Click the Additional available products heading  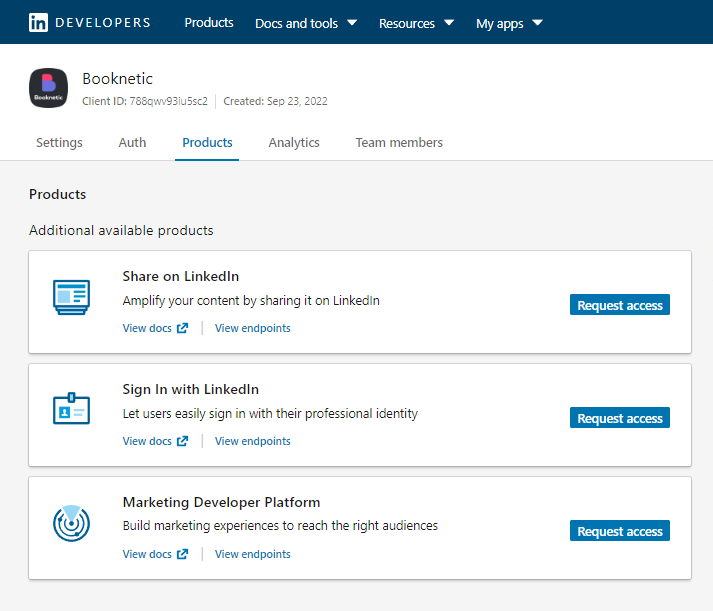tap(121, 230)
